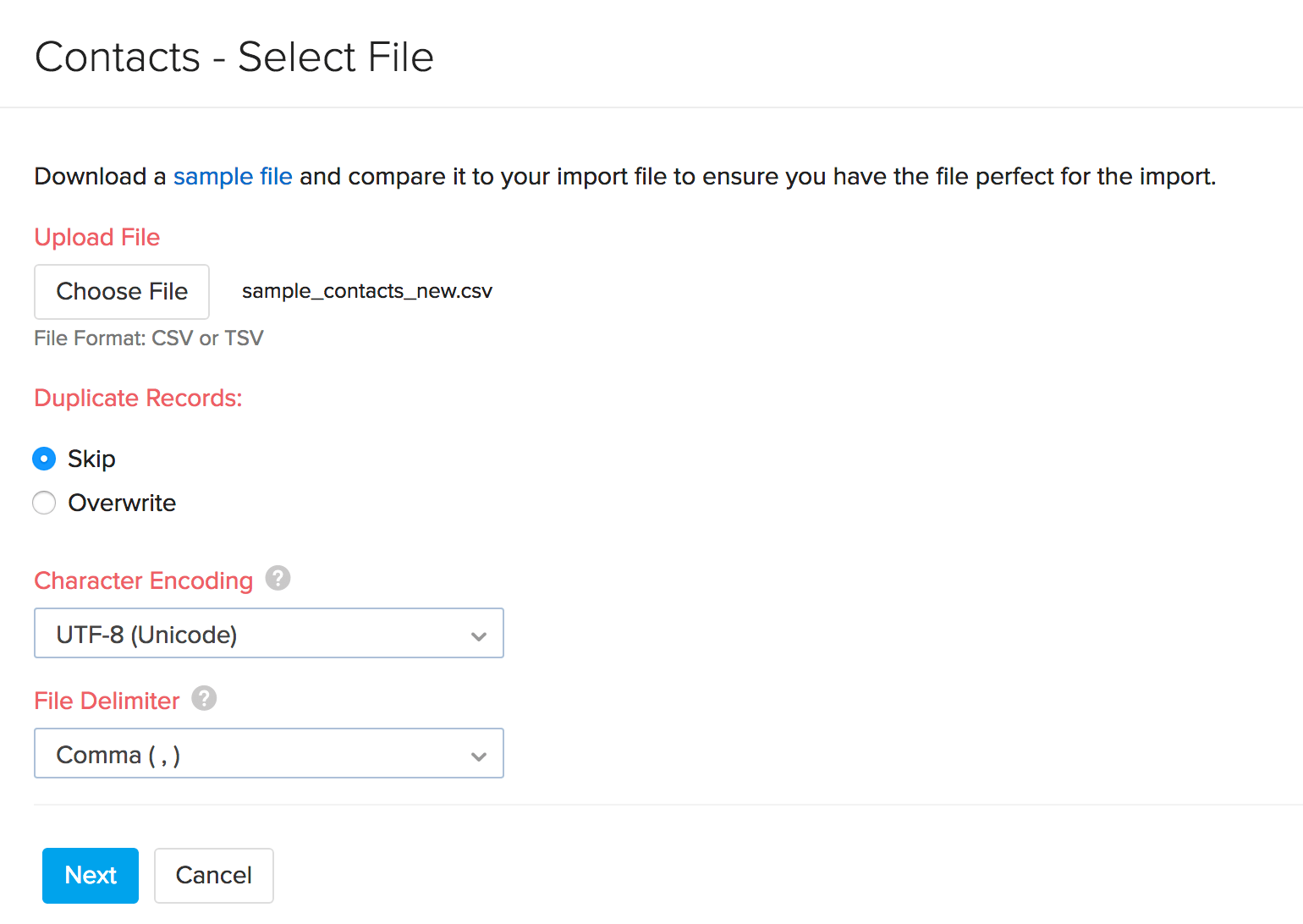
Task: Select the Skip duplicate records option
Action: pos(44,458)
